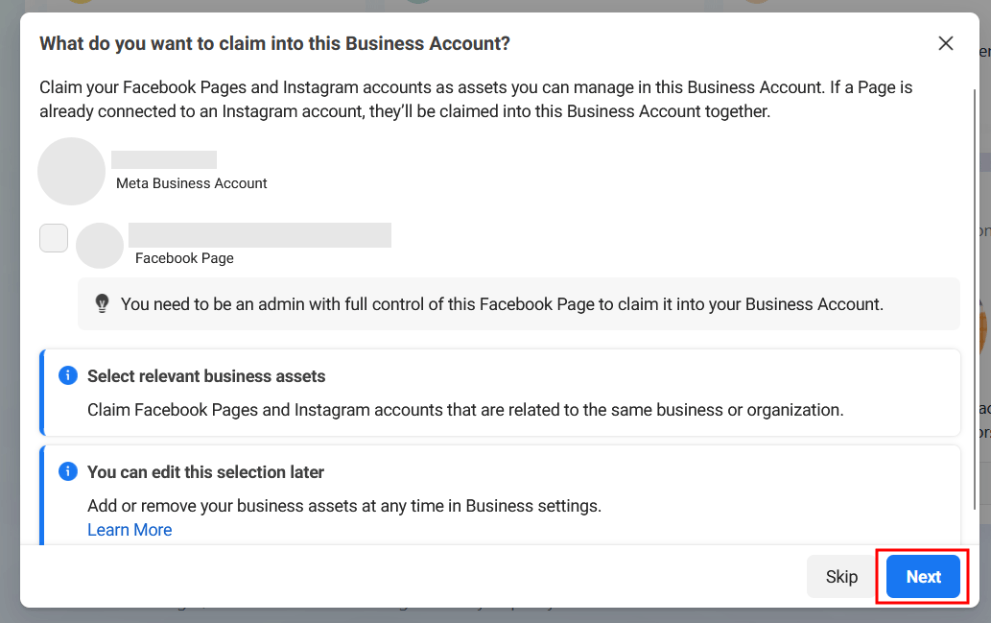
Task: Click the Meta Business Account label
Action: tap(192, 183)
